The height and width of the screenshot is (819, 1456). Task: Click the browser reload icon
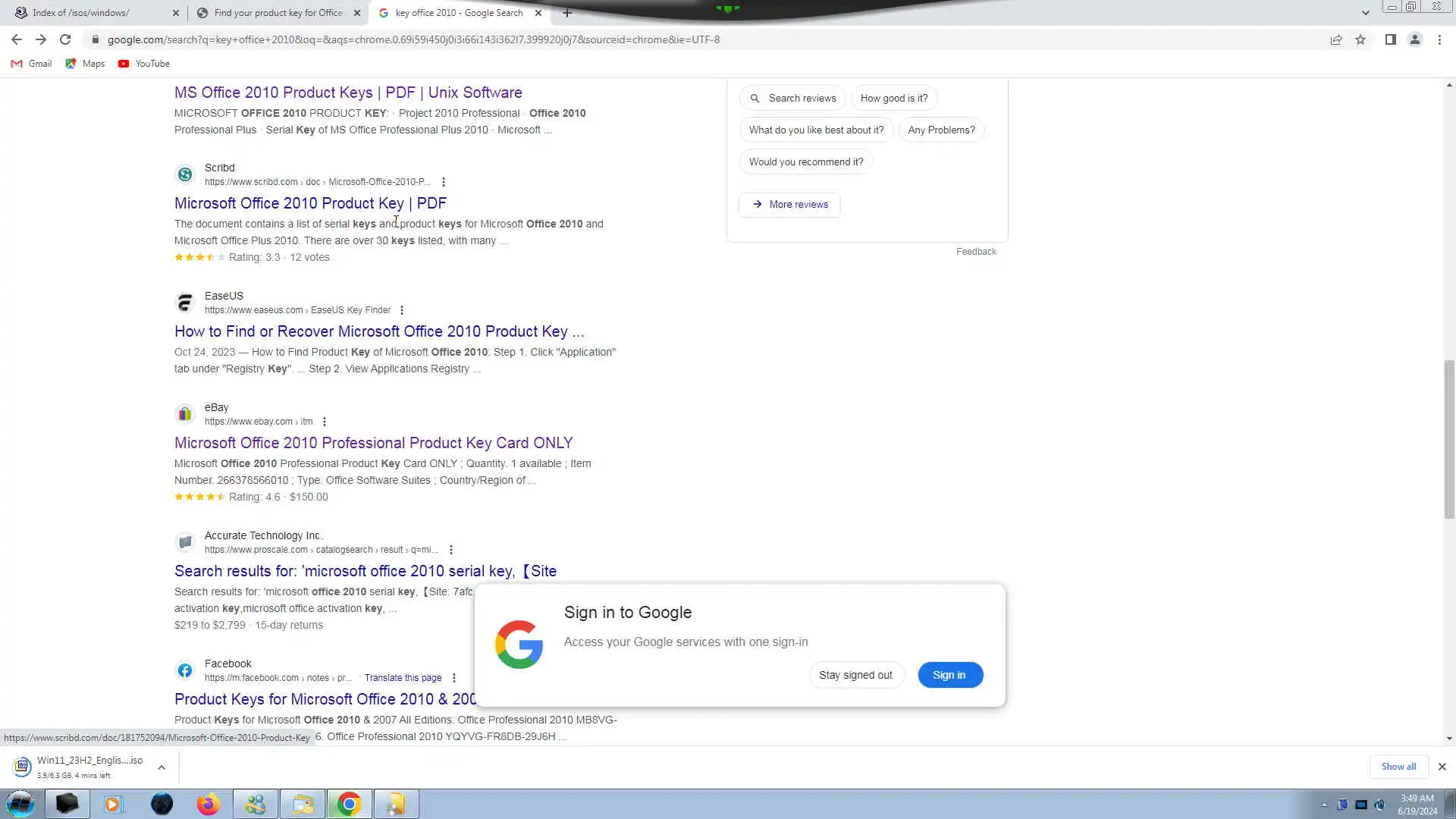point(65,39)
